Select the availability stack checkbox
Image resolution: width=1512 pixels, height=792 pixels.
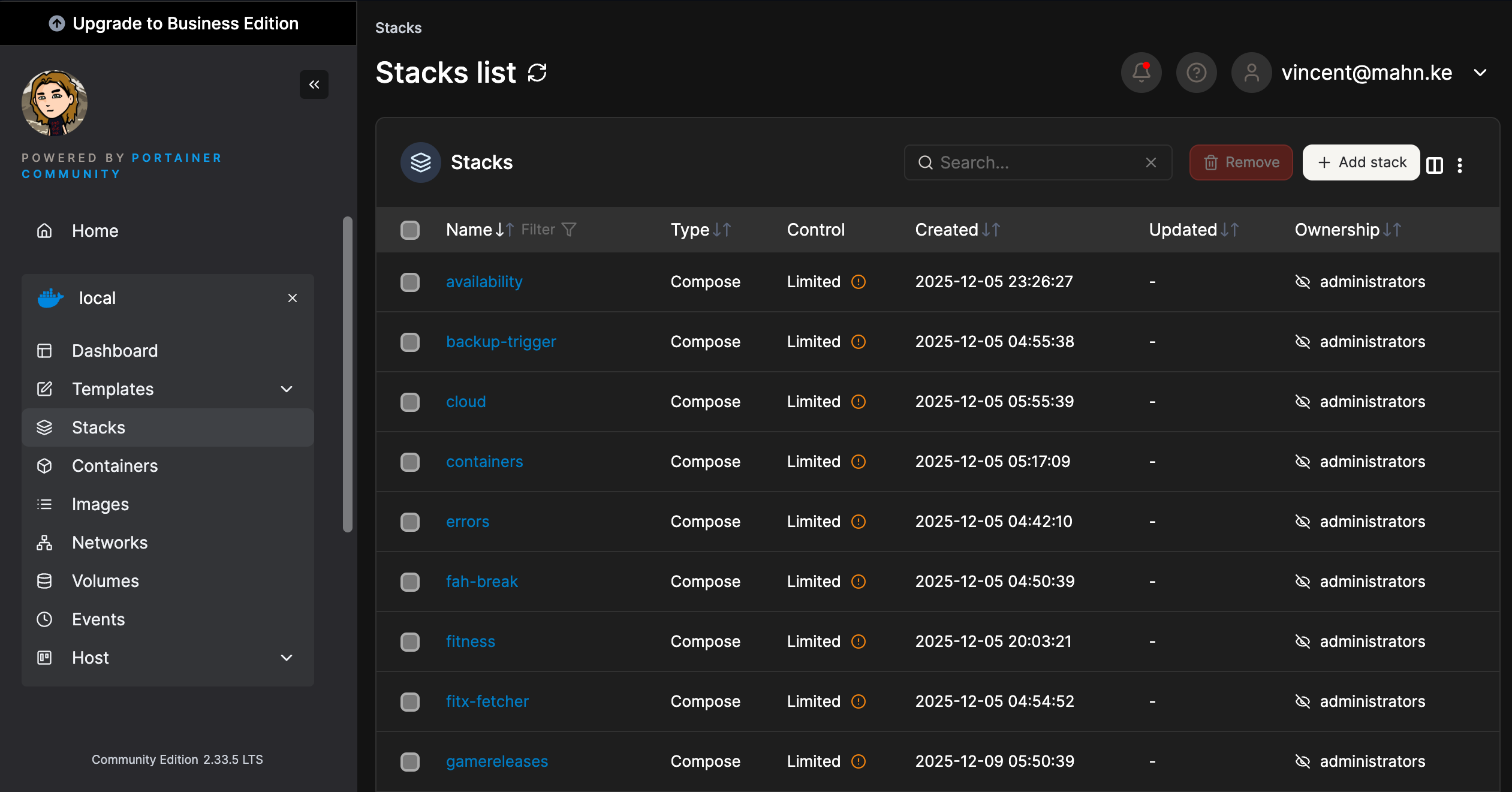(x=410, y=282)
